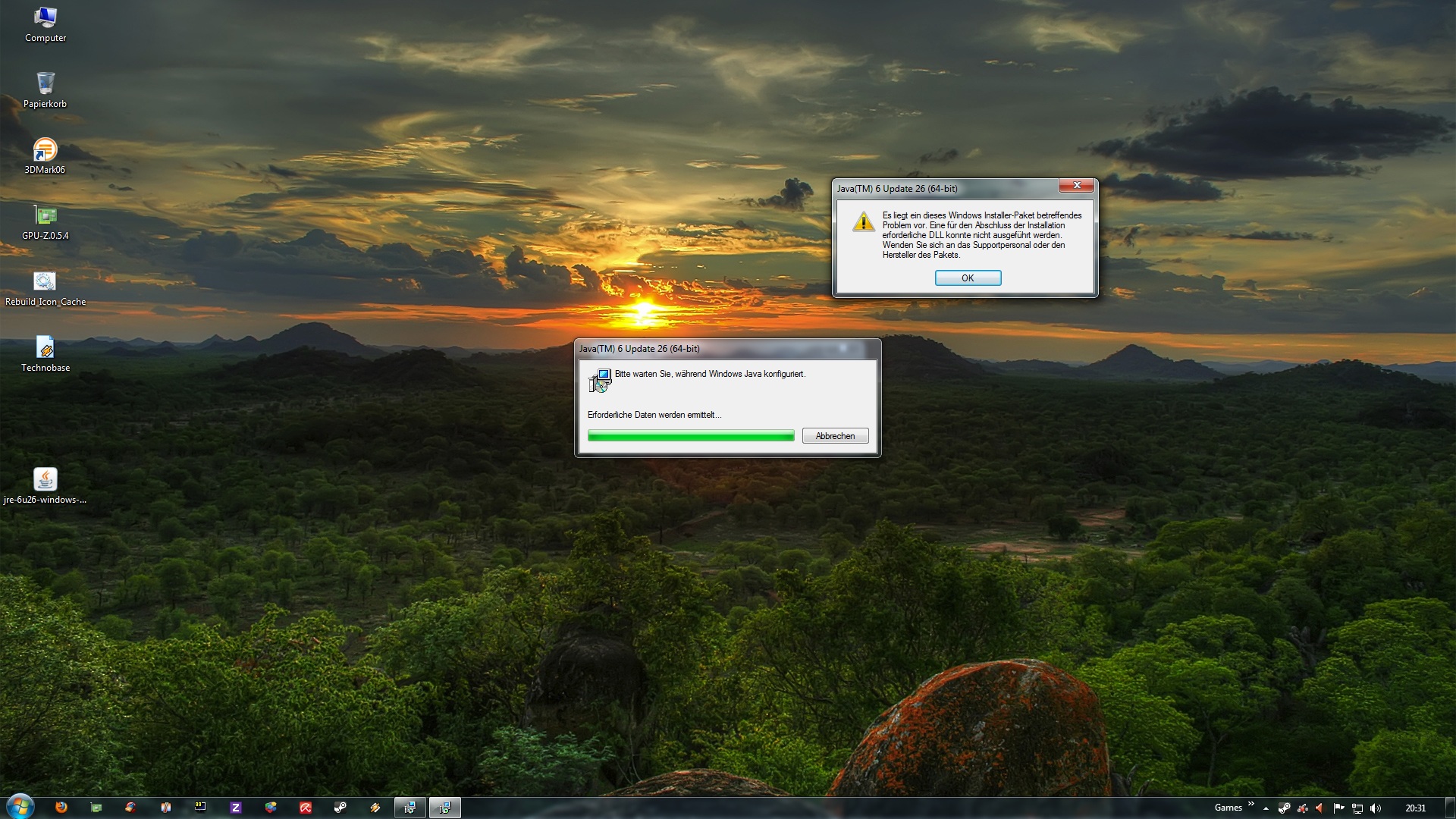Click the taskbar icon right of the green graphics card icon
This screenshot has height=819, width=1456.
point(131,808)
